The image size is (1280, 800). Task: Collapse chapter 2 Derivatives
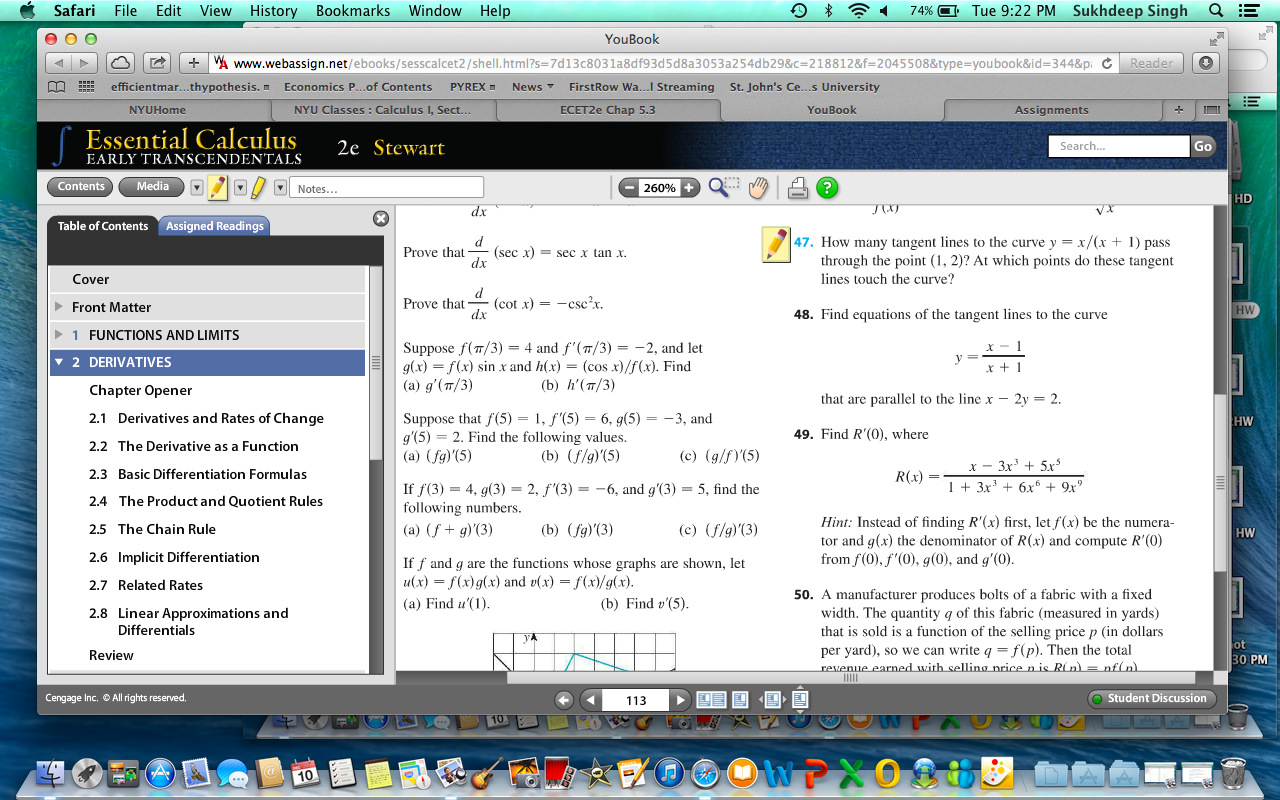click(x=59, y=362)
